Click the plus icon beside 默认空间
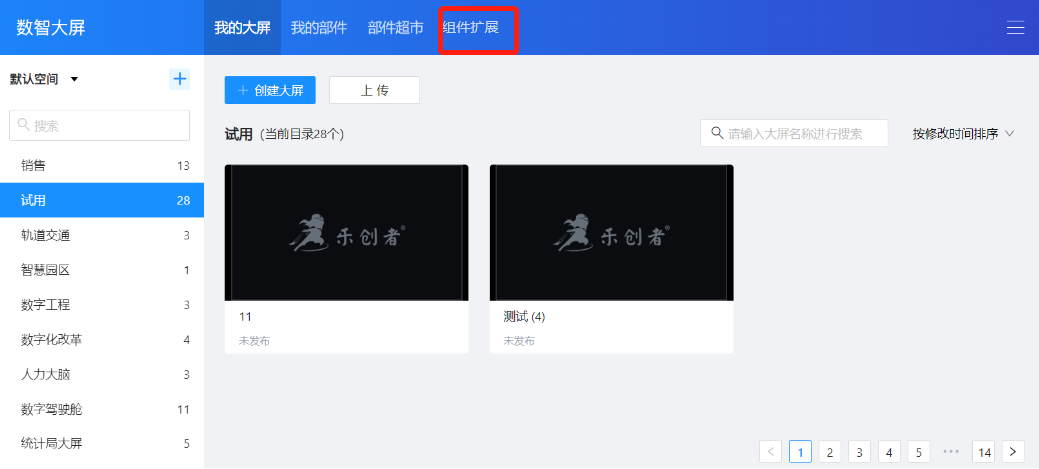This screenshot has height=469, width=1039. 180,79
